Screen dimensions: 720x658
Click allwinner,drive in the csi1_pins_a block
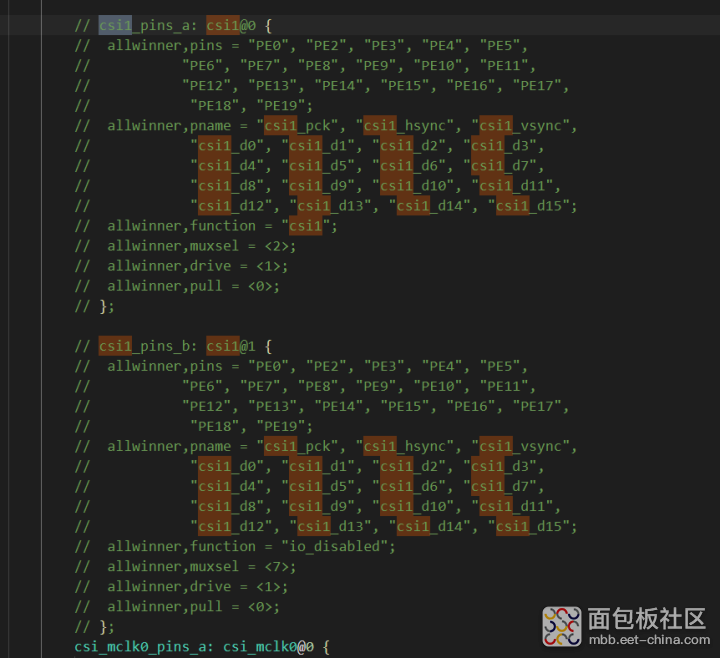click(169, 266)
